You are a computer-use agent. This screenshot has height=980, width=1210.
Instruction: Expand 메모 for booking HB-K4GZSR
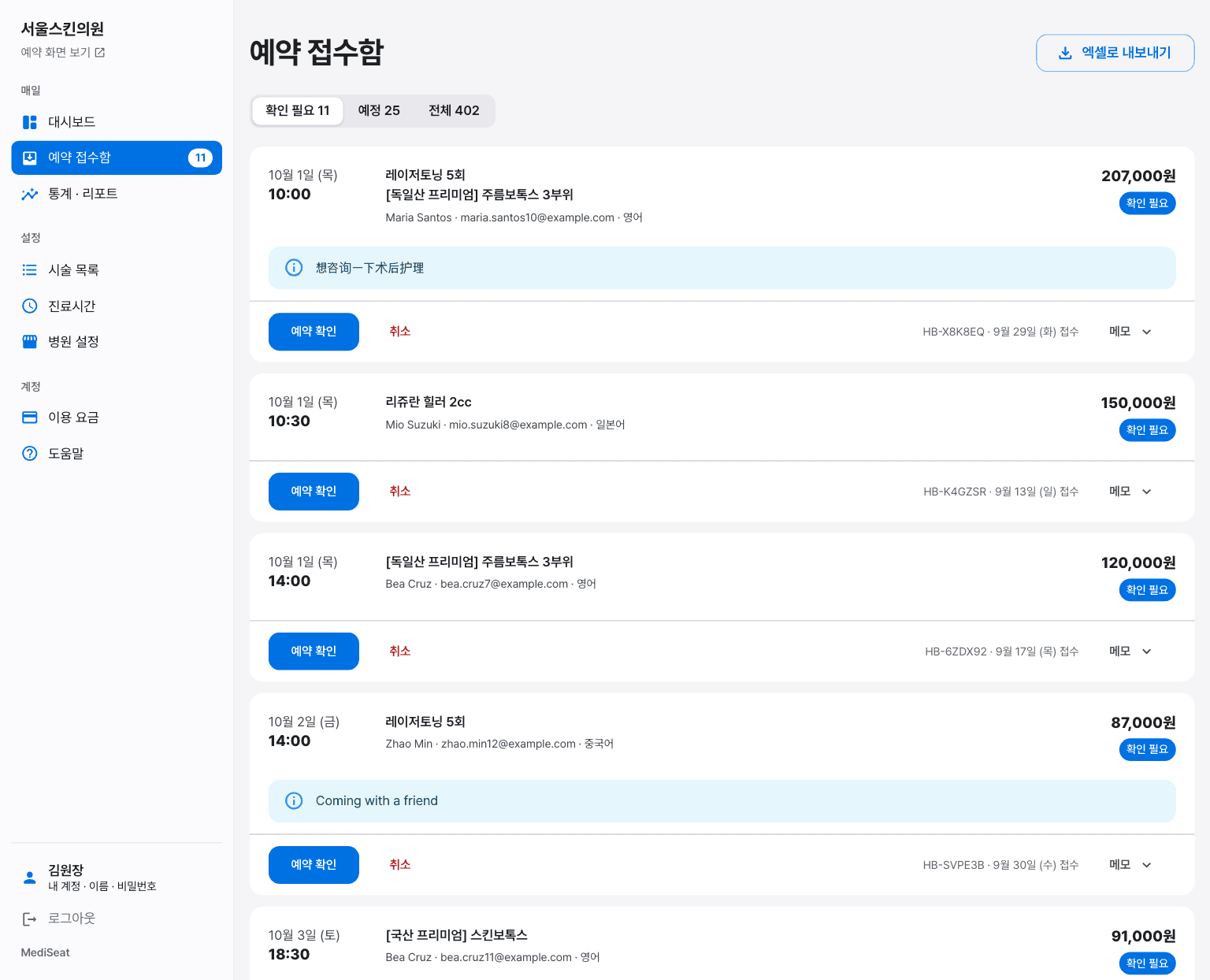click(1130, 492)
